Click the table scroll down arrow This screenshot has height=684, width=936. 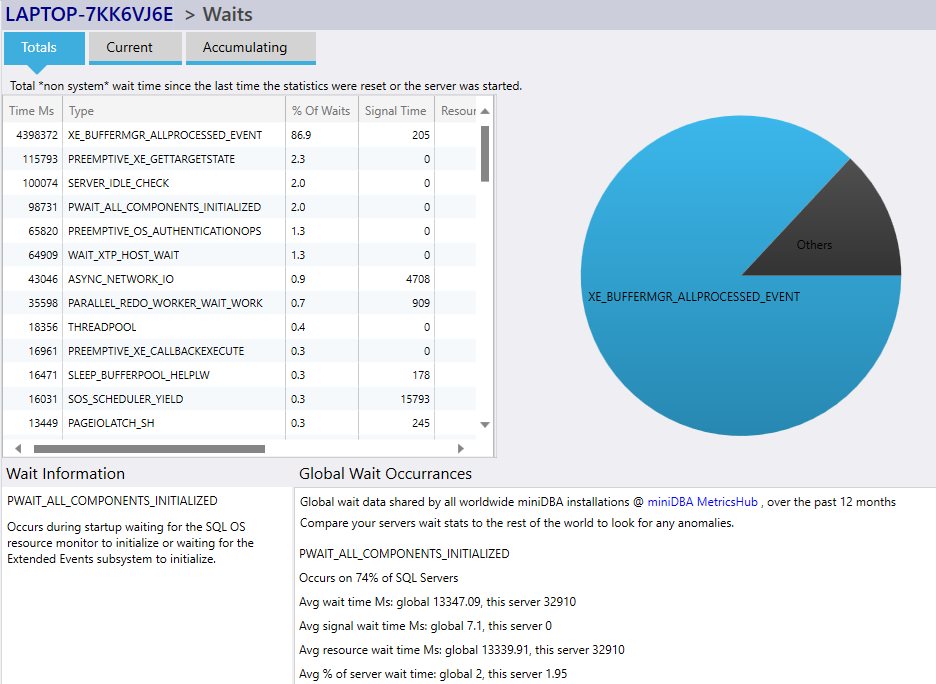tap(485, 424)
